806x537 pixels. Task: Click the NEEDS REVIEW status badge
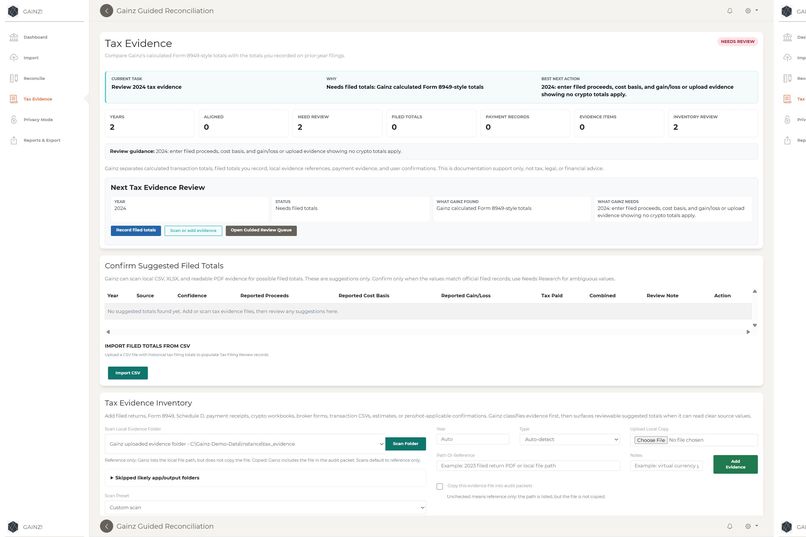tap(737, 41)
